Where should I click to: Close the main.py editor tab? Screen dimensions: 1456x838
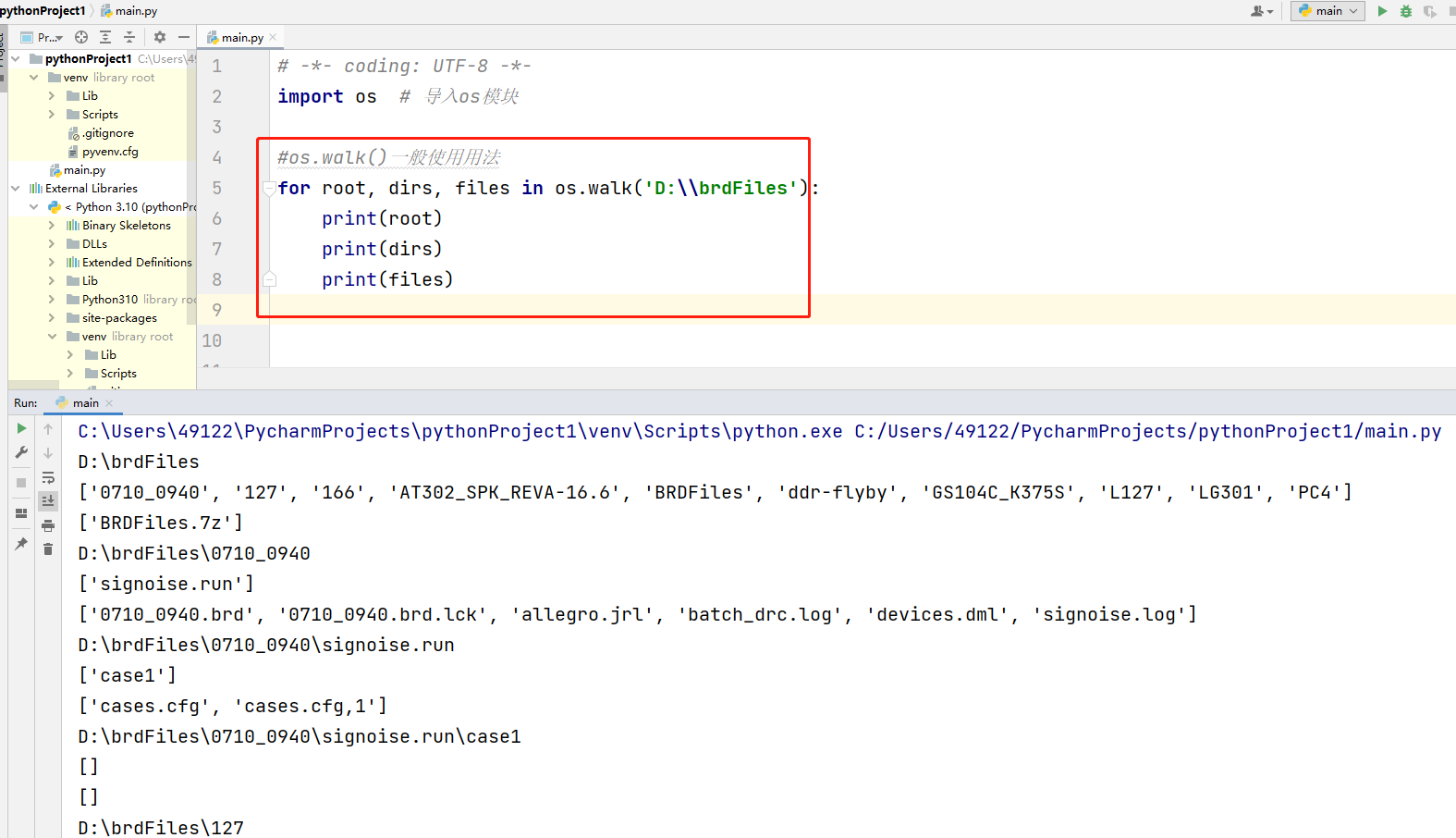point(273,37)
